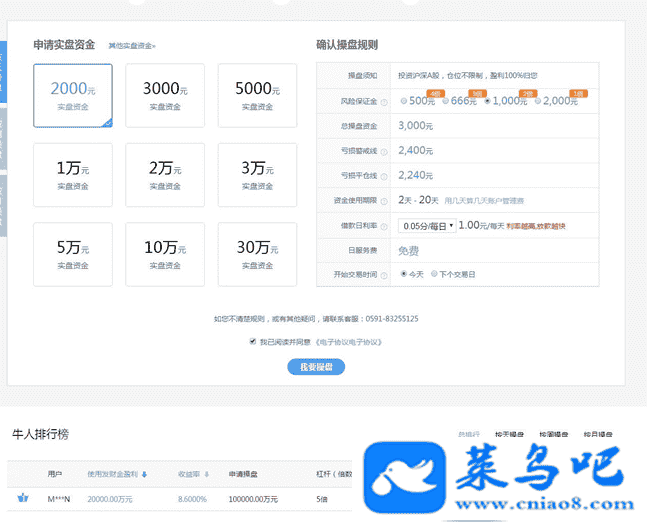Choose 2,000元 risk deposit radio button
The image size is (647, 525).
[x=538, y=101]
